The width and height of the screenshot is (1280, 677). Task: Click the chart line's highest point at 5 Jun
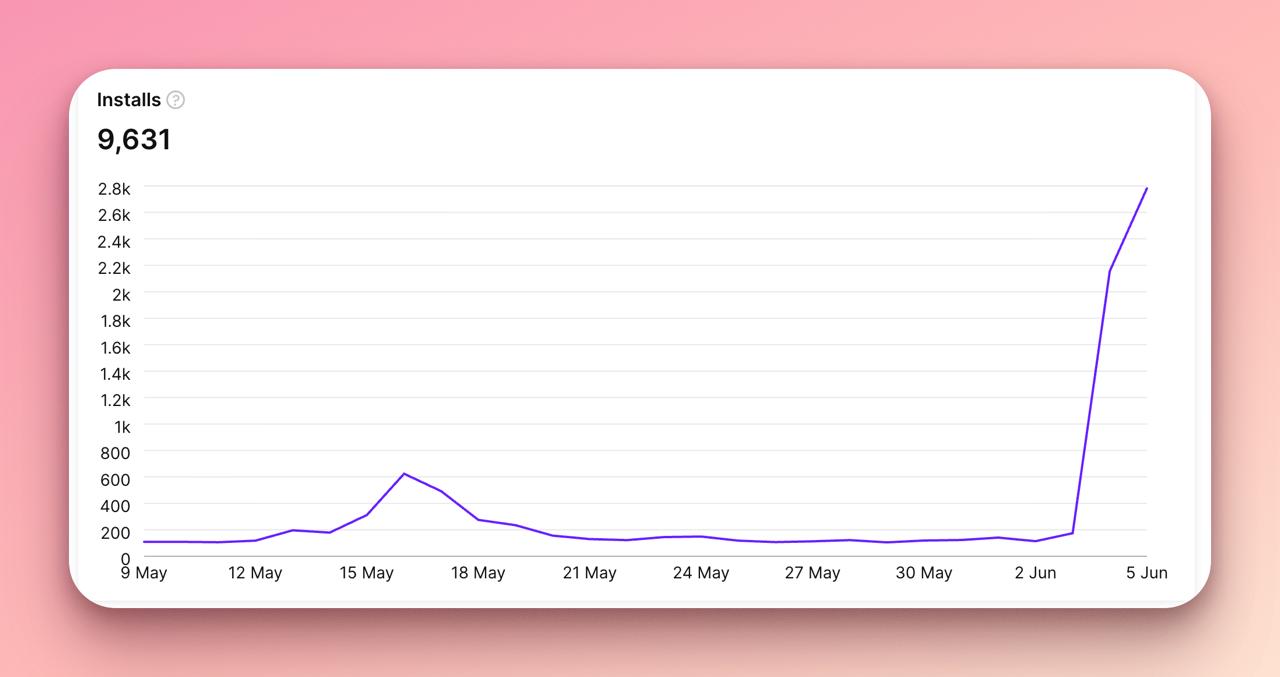click(x=1146, y=188)
